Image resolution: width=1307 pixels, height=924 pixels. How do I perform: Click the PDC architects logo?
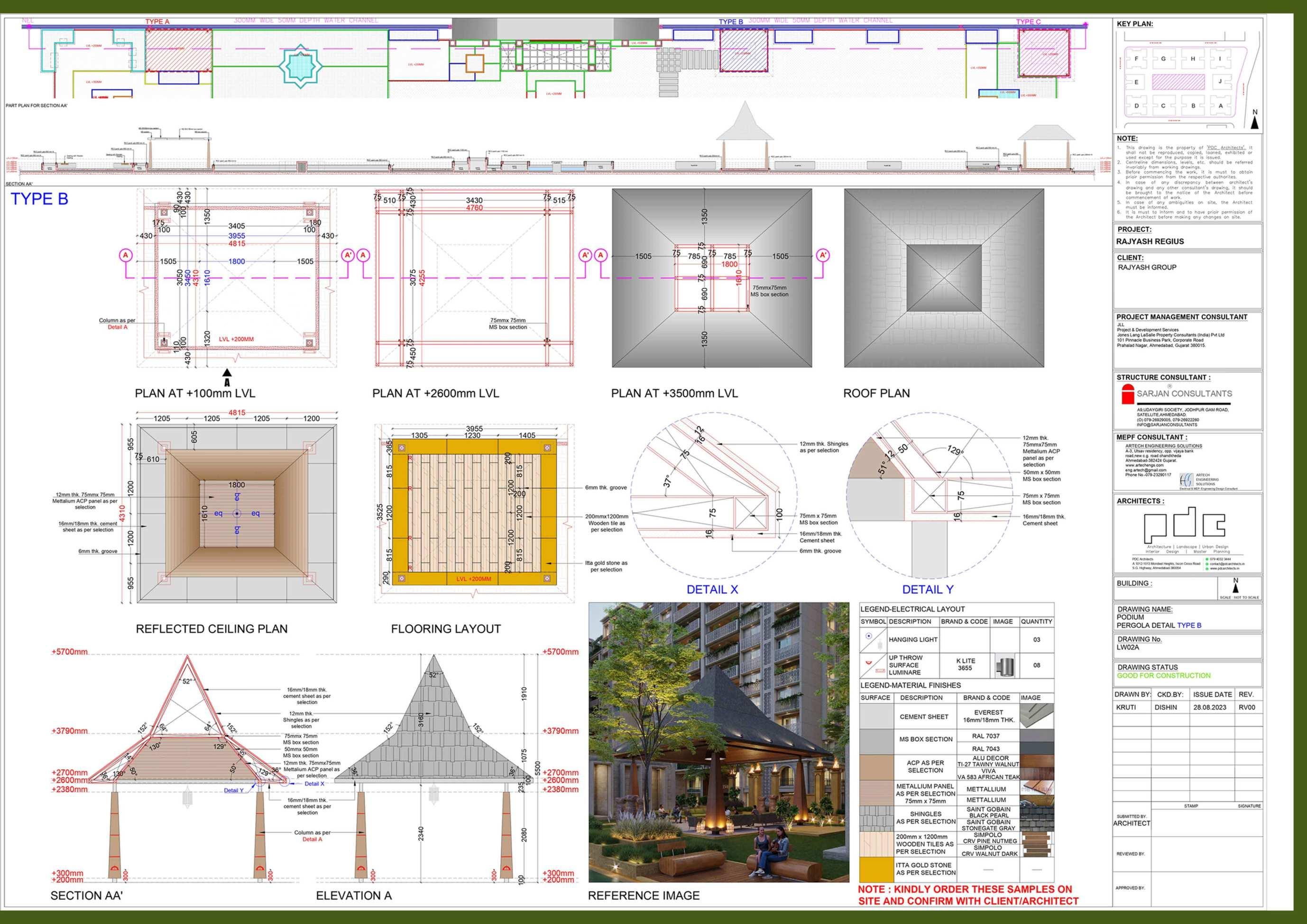(1184, 526)
